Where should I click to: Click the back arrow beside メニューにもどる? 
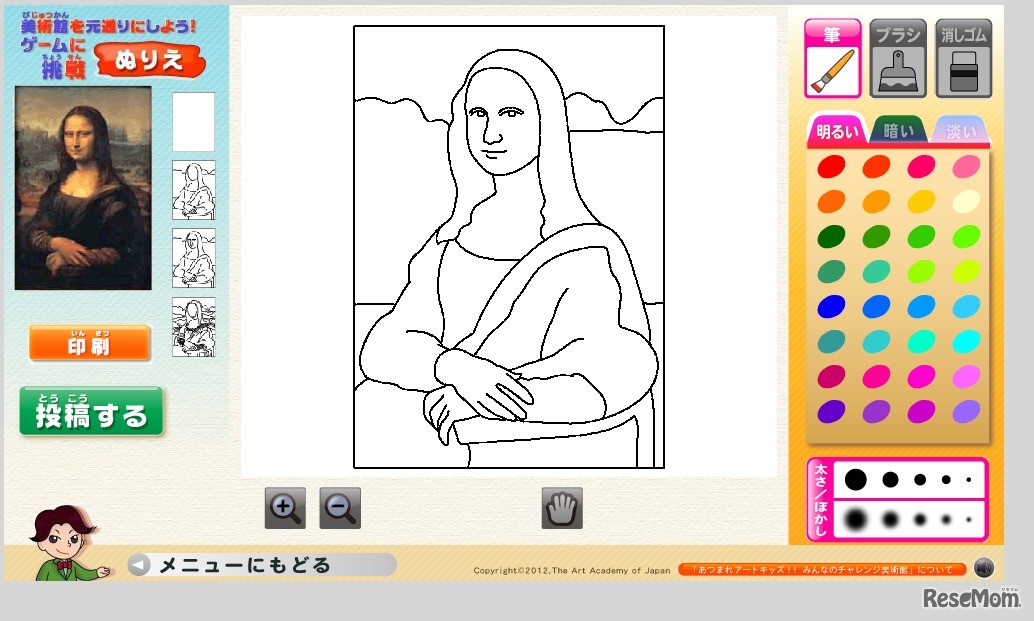(138, 565)
